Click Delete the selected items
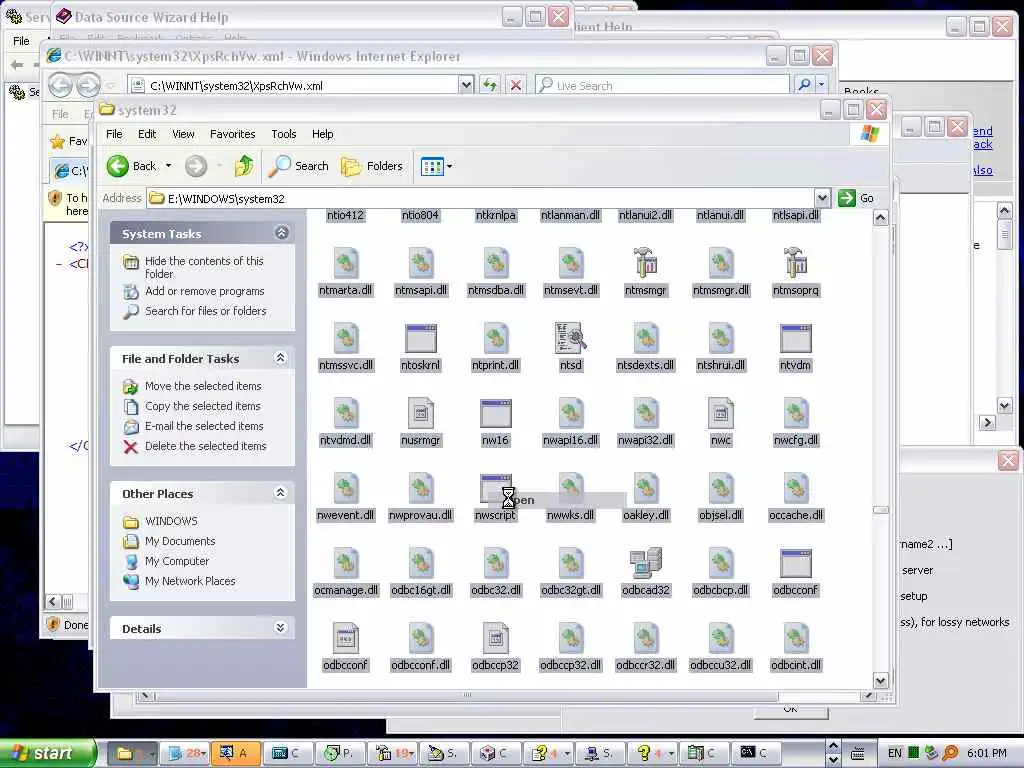The width and height of the screenshot is (1024, 768). pos(206,446)
